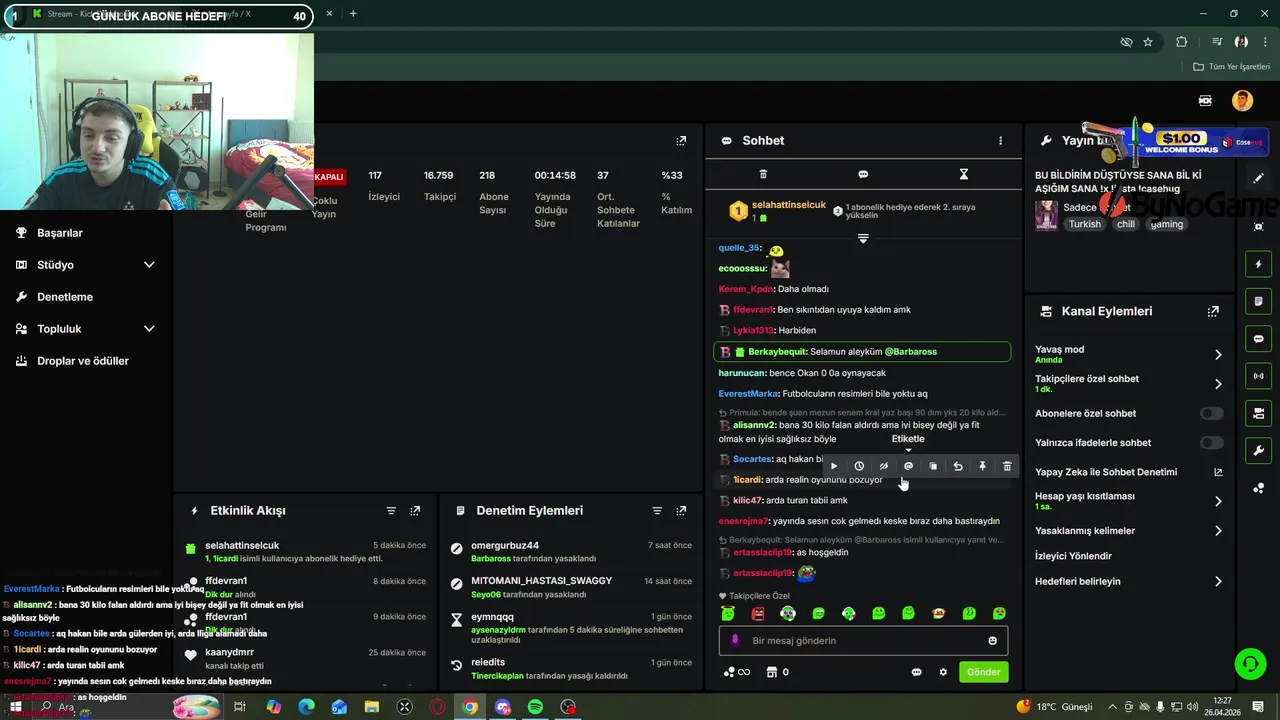Click the chill stream tag
This screenshot has width=1280, height=720.
click(1126, 224)
